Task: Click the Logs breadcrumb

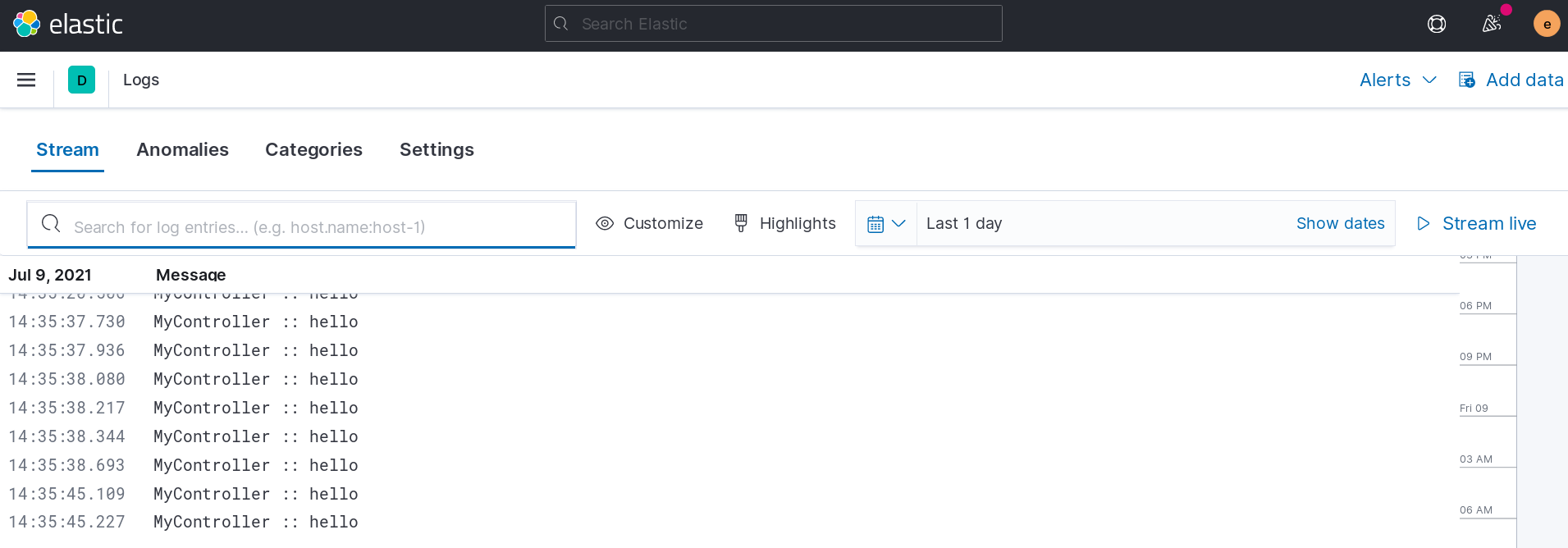Action: coord(141,80)
